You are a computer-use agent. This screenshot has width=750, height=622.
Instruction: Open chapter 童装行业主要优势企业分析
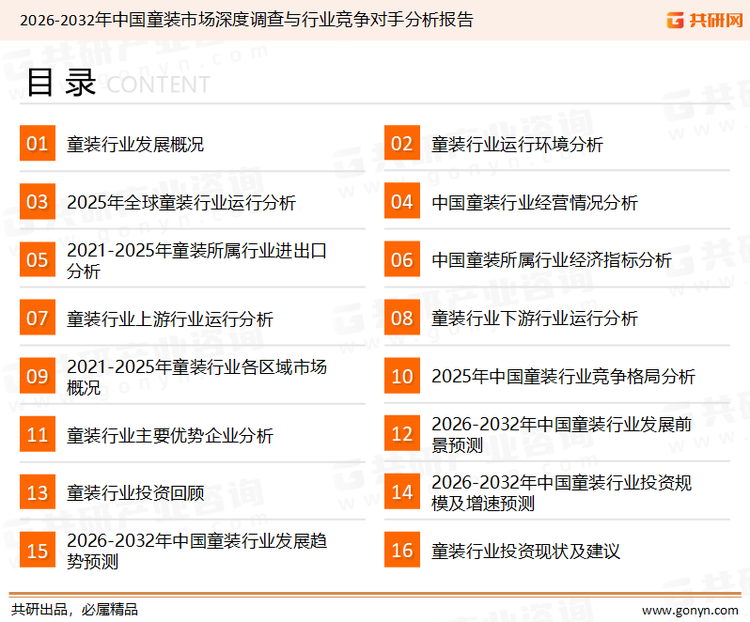click(170, 435)
